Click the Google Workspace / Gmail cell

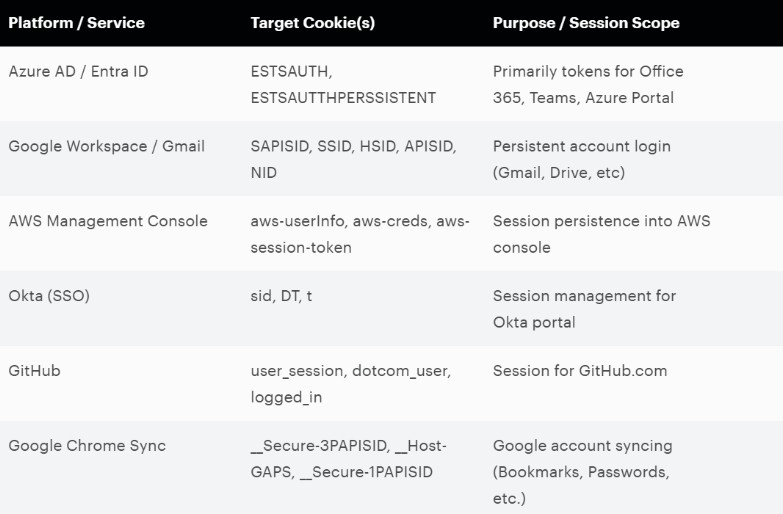[x=106, y=146]
